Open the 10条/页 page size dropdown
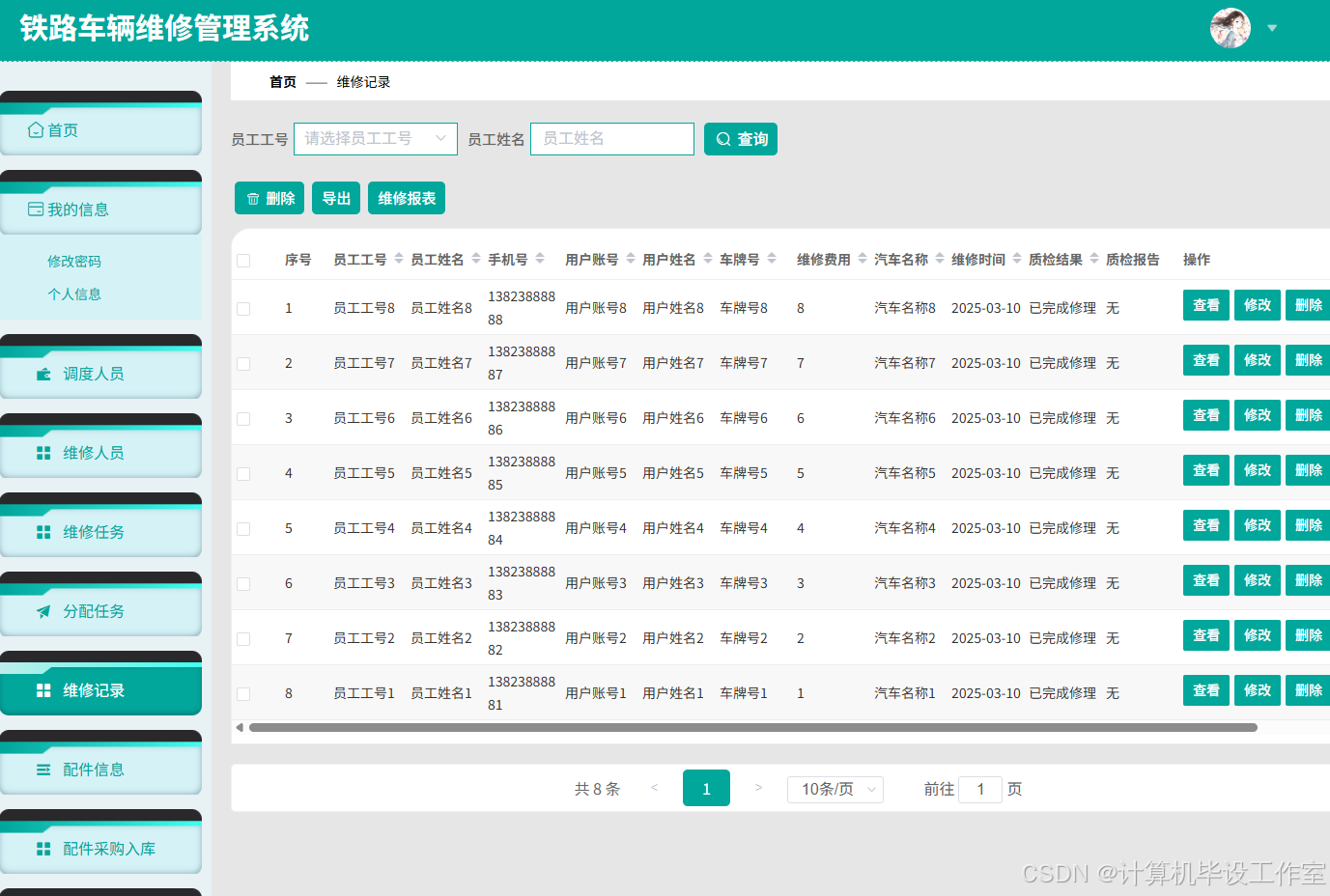This screenshot has height=896, width=1330. (x=835, y=789)
